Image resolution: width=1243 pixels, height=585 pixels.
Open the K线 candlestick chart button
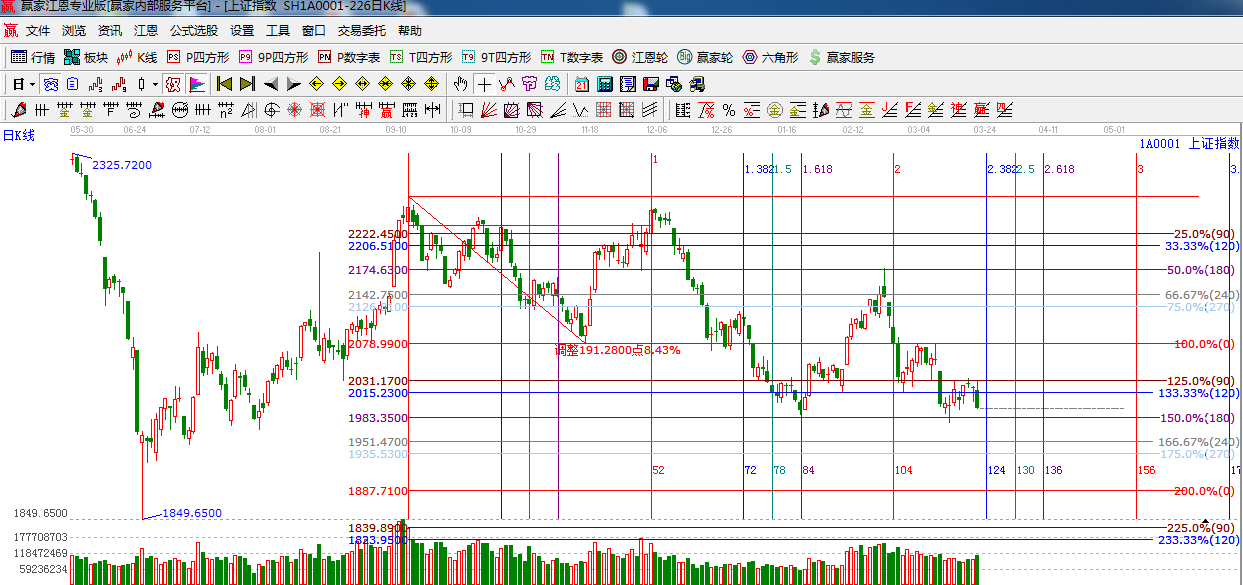coord(138,58)
